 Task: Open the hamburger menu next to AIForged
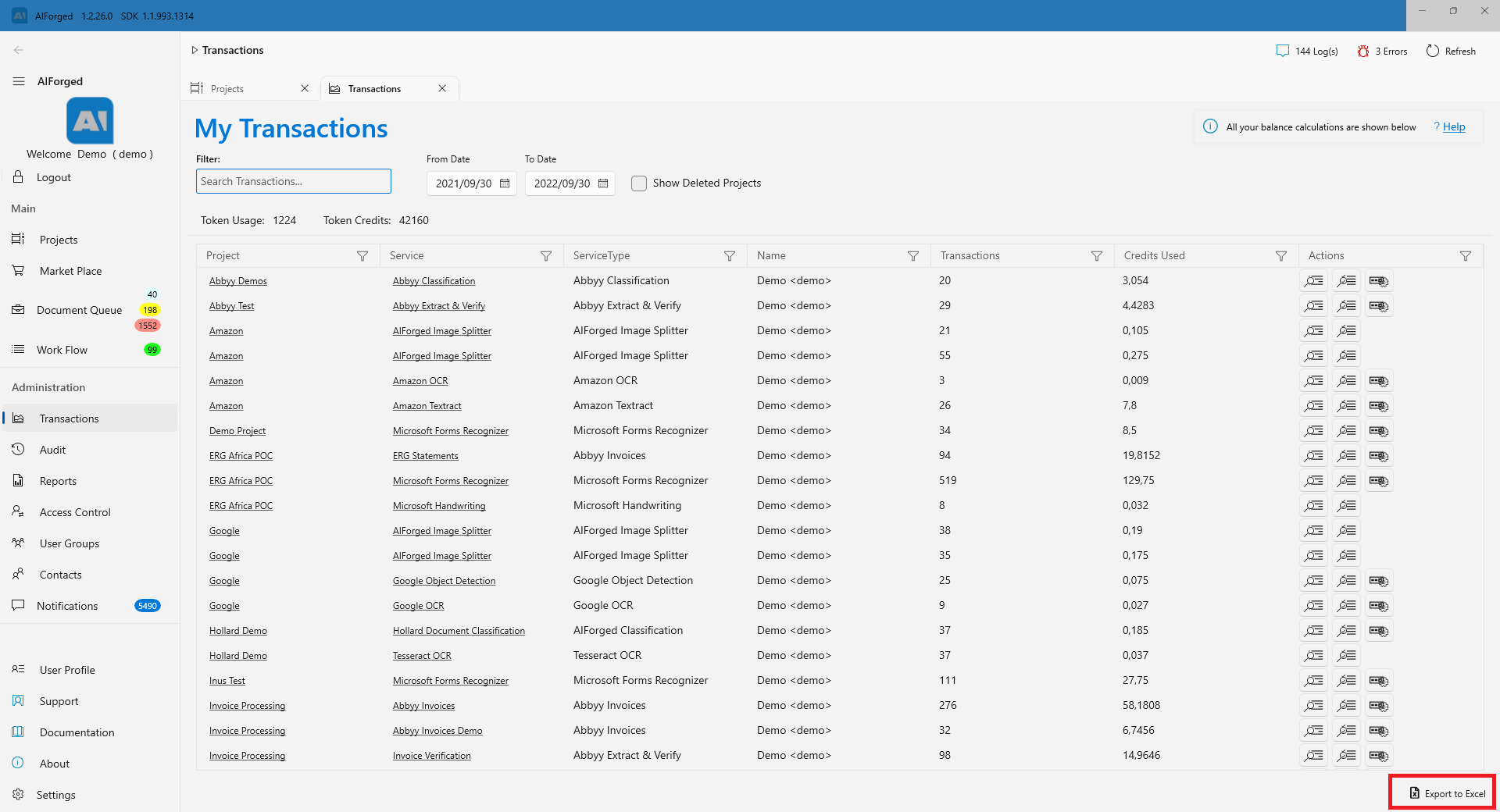(x=19, y=81)
